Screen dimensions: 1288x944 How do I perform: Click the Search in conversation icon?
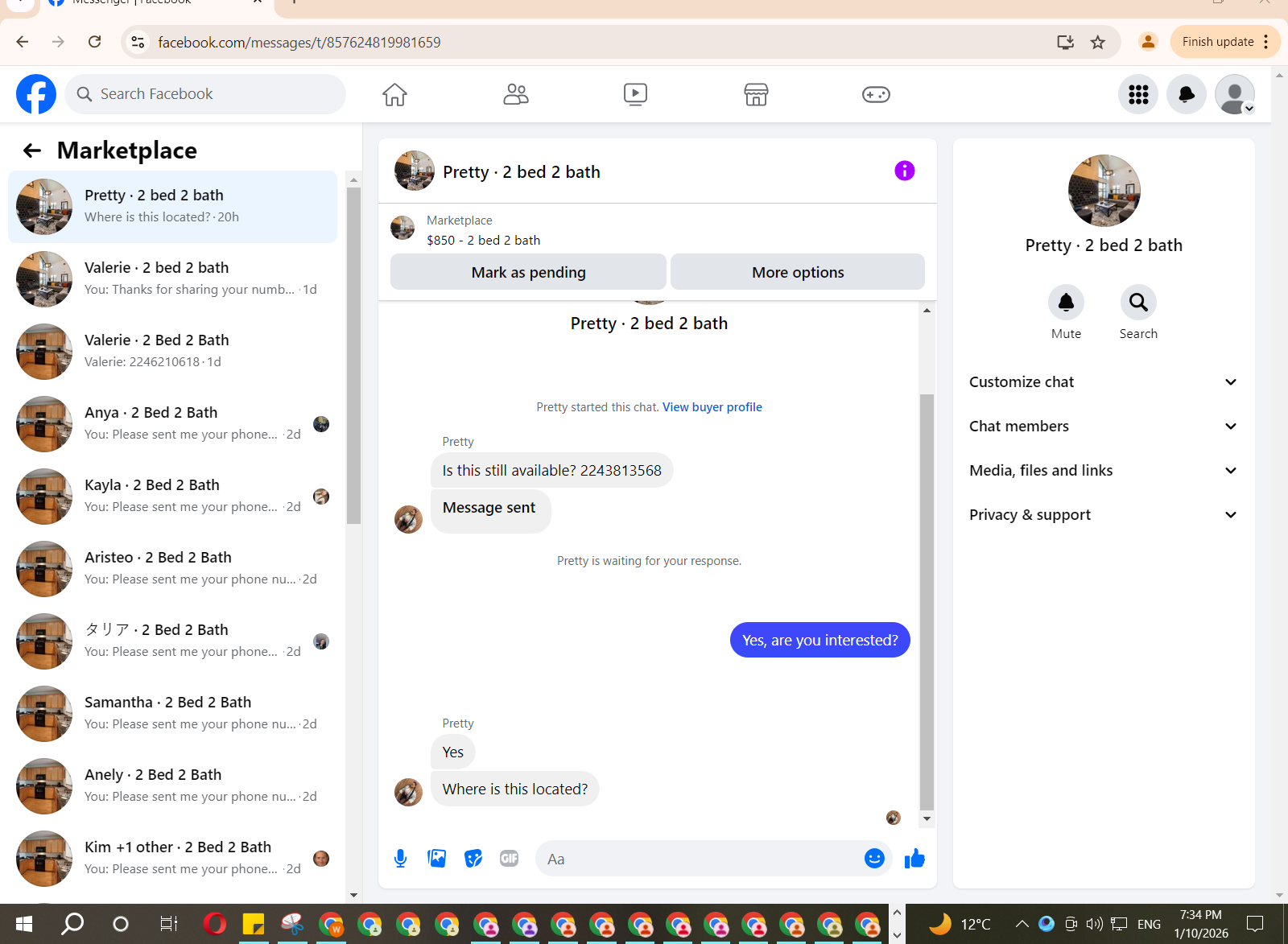pos(1138,303)
